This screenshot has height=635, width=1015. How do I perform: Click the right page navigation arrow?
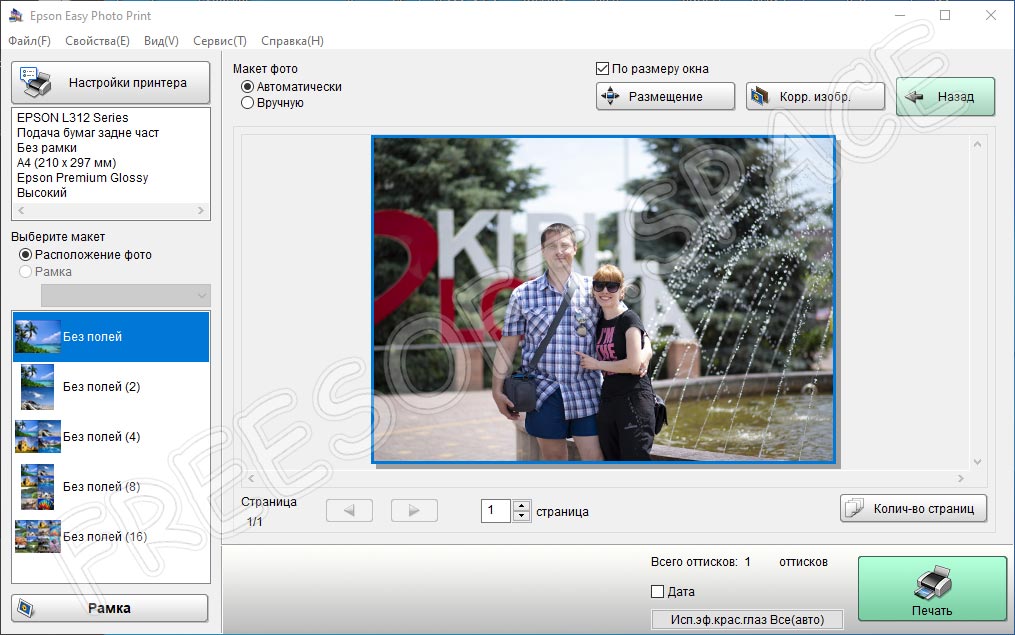(x=414, y=510)
